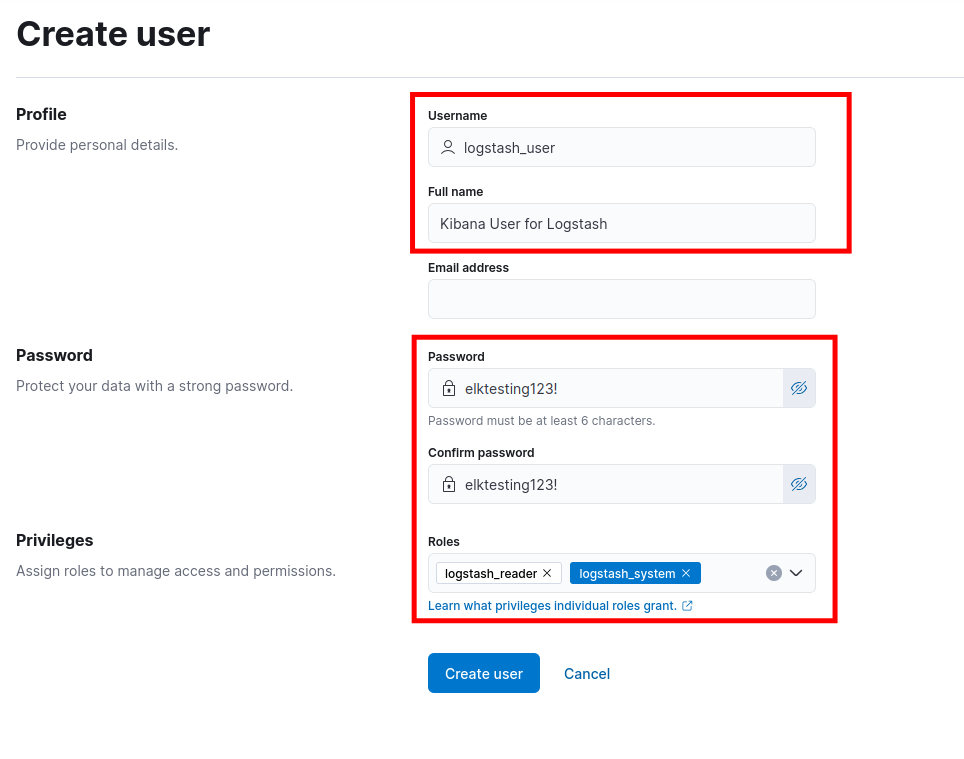The width and height of the screenshot is (964, 759).
Task: Select the logstash_system role pill
Action: click(x=627, y=573)
